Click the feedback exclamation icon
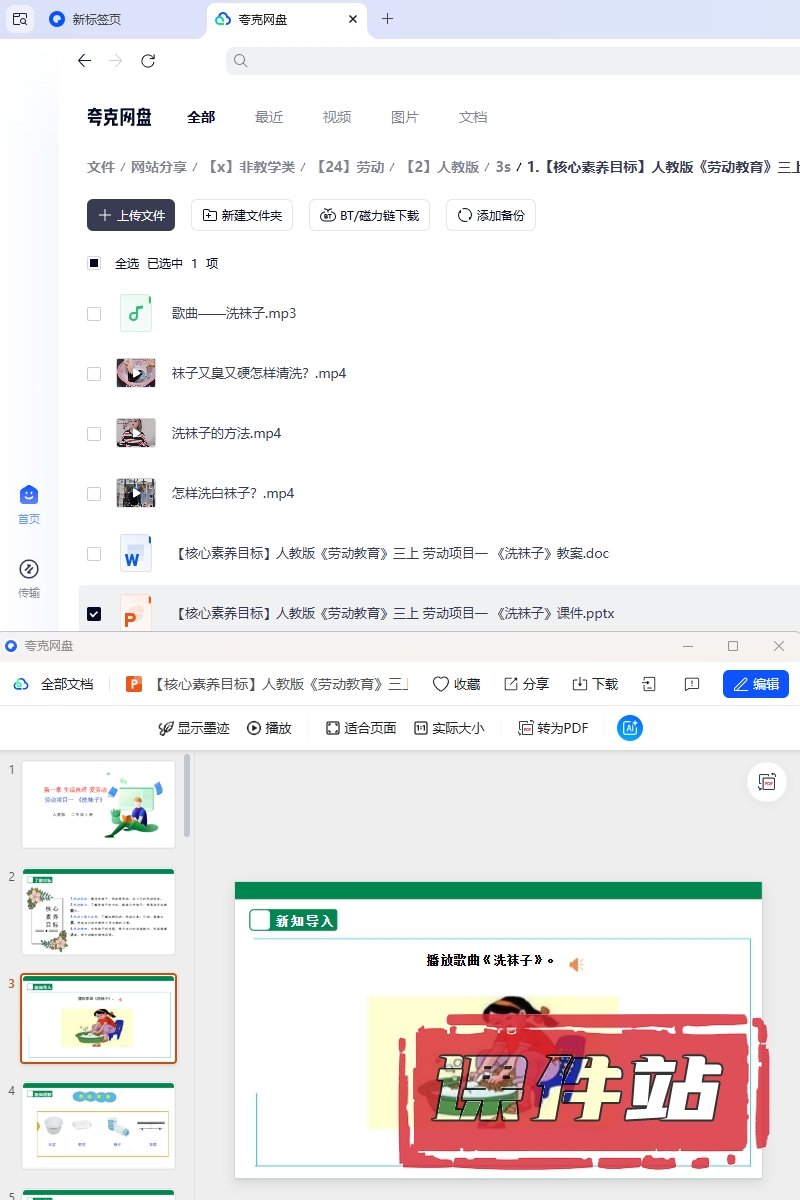800x1200 pixels. 691,684
